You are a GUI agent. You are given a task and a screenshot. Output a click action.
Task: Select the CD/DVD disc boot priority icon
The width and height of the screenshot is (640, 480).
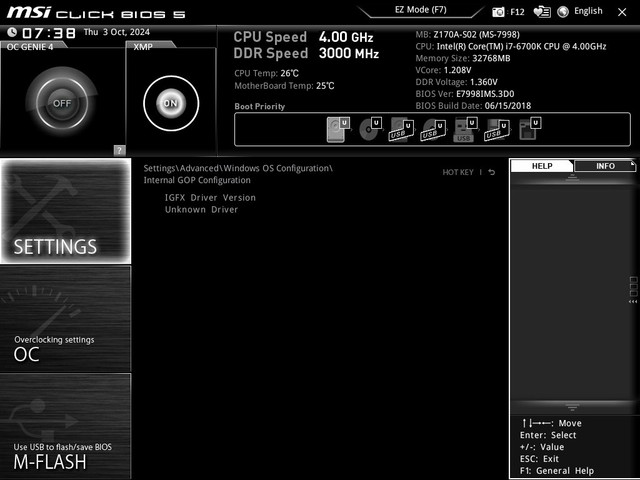(370, 129)
